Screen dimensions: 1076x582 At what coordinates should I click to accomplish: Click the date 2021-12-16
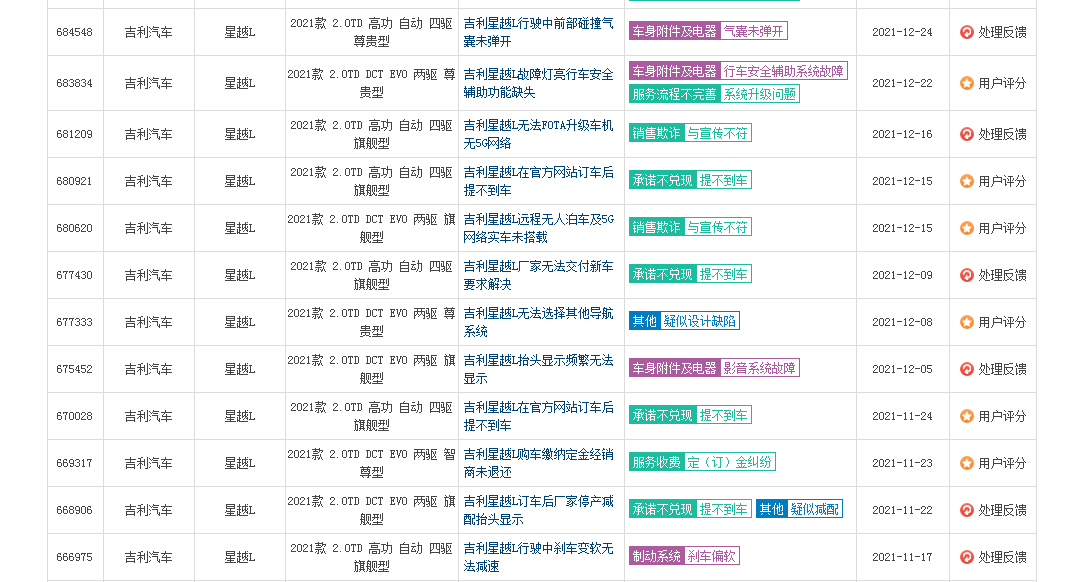coord(902,134)
